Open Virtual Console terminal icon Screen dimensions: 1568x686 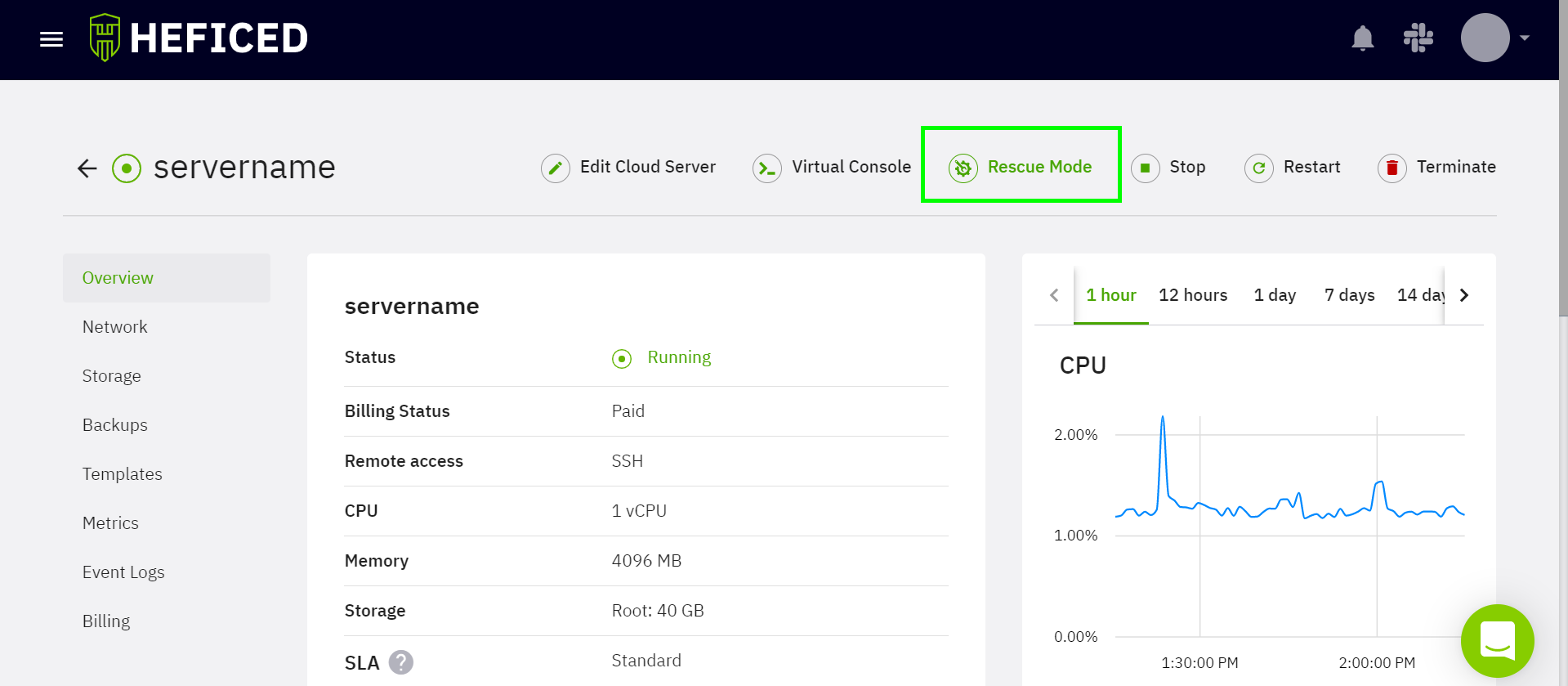766,168
